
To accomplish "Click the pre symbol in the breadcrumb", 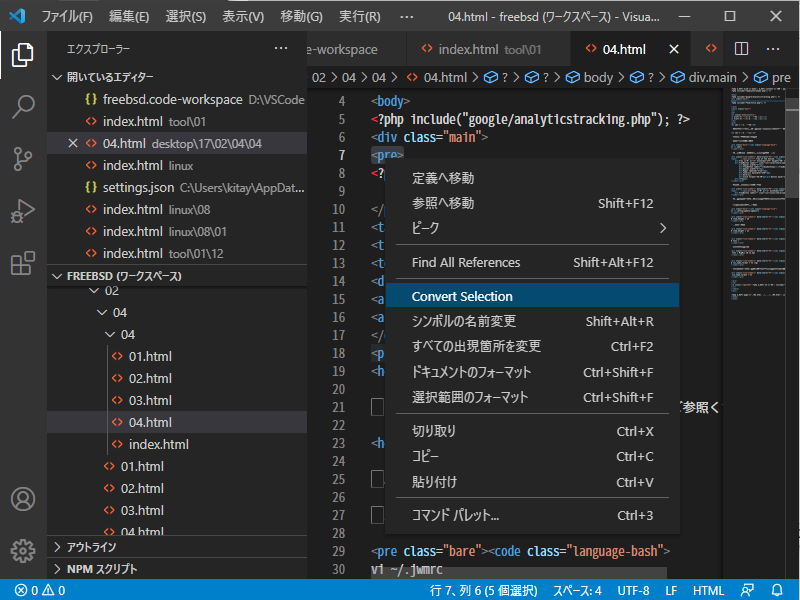I will click(772, 78).
